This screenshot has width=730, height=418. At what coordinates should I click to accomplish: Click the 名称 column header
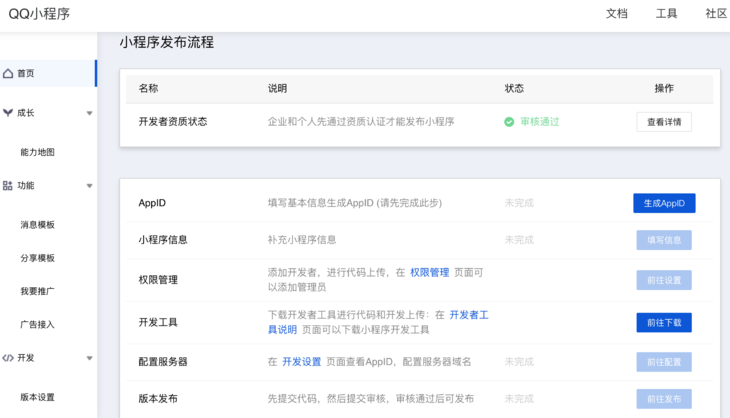point(148,88)
